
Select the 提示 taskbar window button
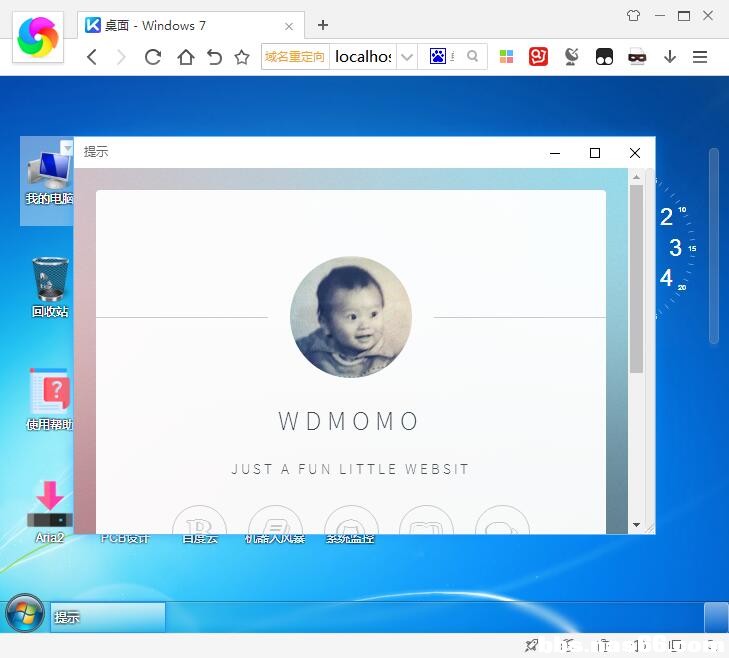pyautogui.click(x=108, y=617)
